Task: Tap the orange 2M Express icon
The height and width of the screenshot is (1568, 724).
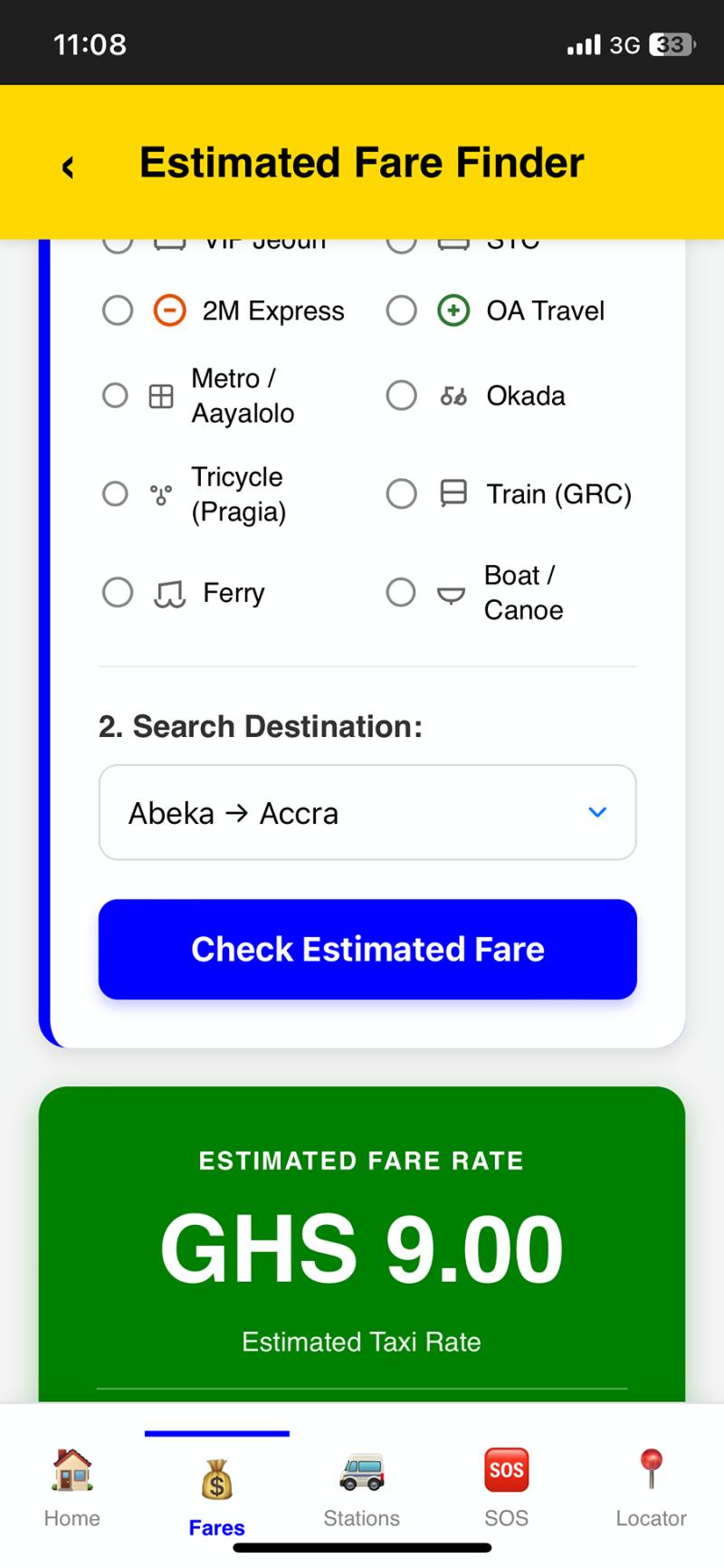Action: pos(169,311)
